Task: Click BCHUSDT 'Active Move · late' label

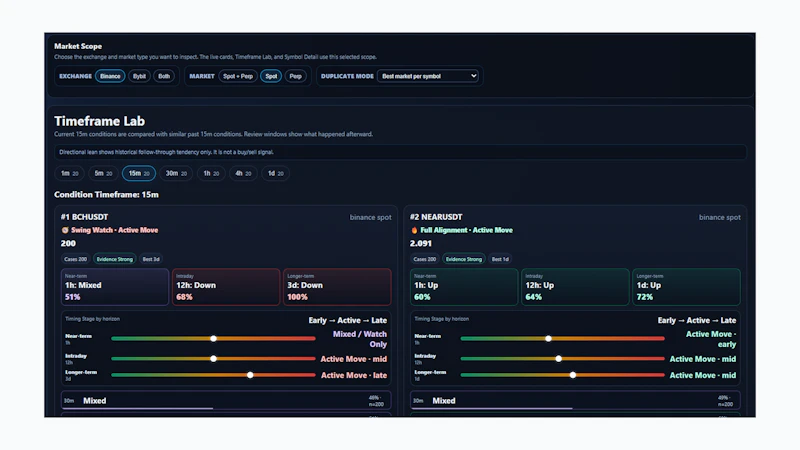Action: pos(354,375)
